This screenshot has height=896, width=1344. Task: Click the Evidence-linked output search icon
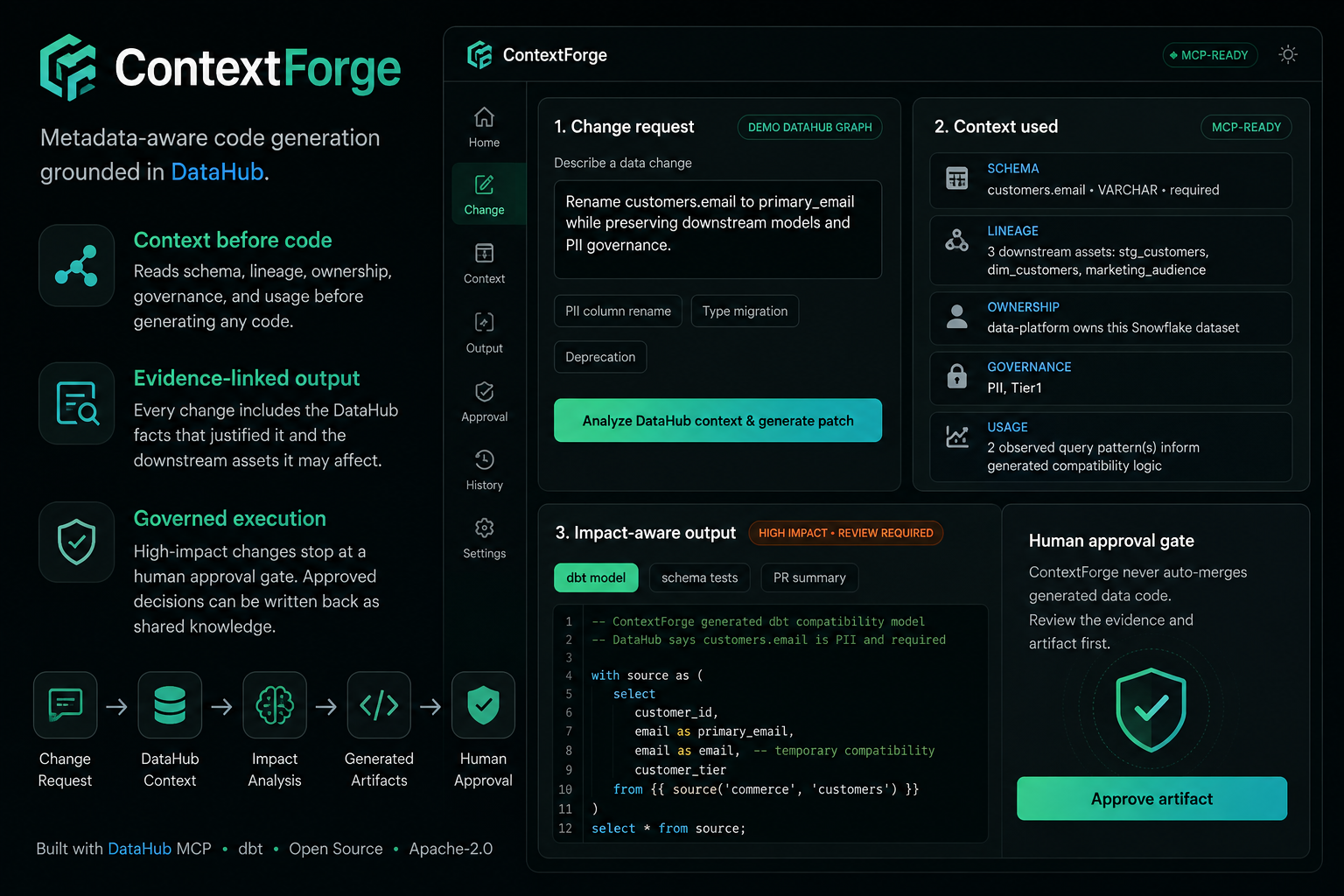(x=76, y=403)
